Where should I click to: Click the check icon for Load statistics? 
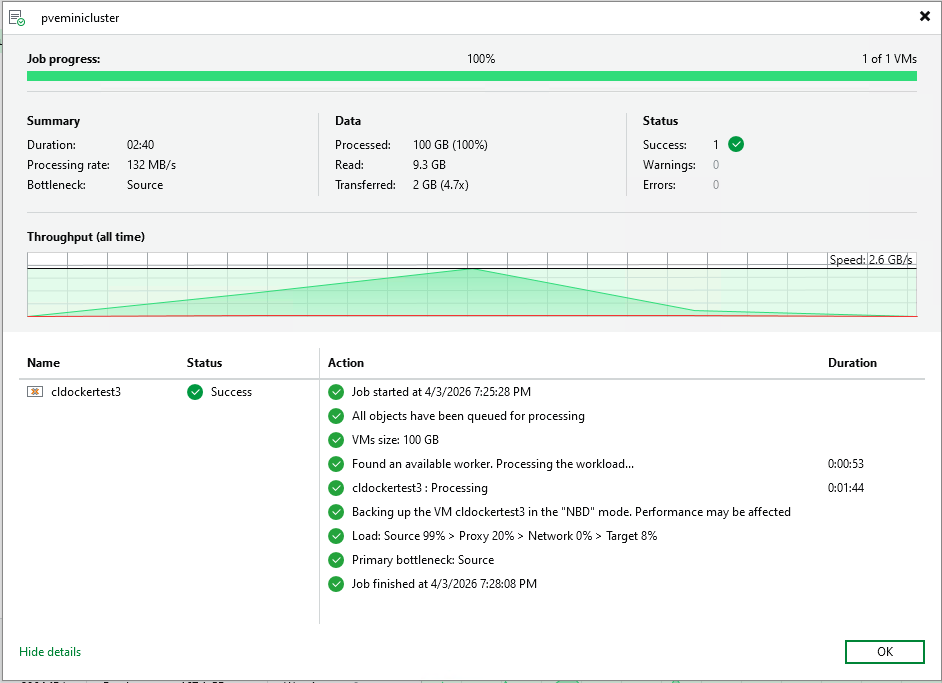tap(336, 536)
